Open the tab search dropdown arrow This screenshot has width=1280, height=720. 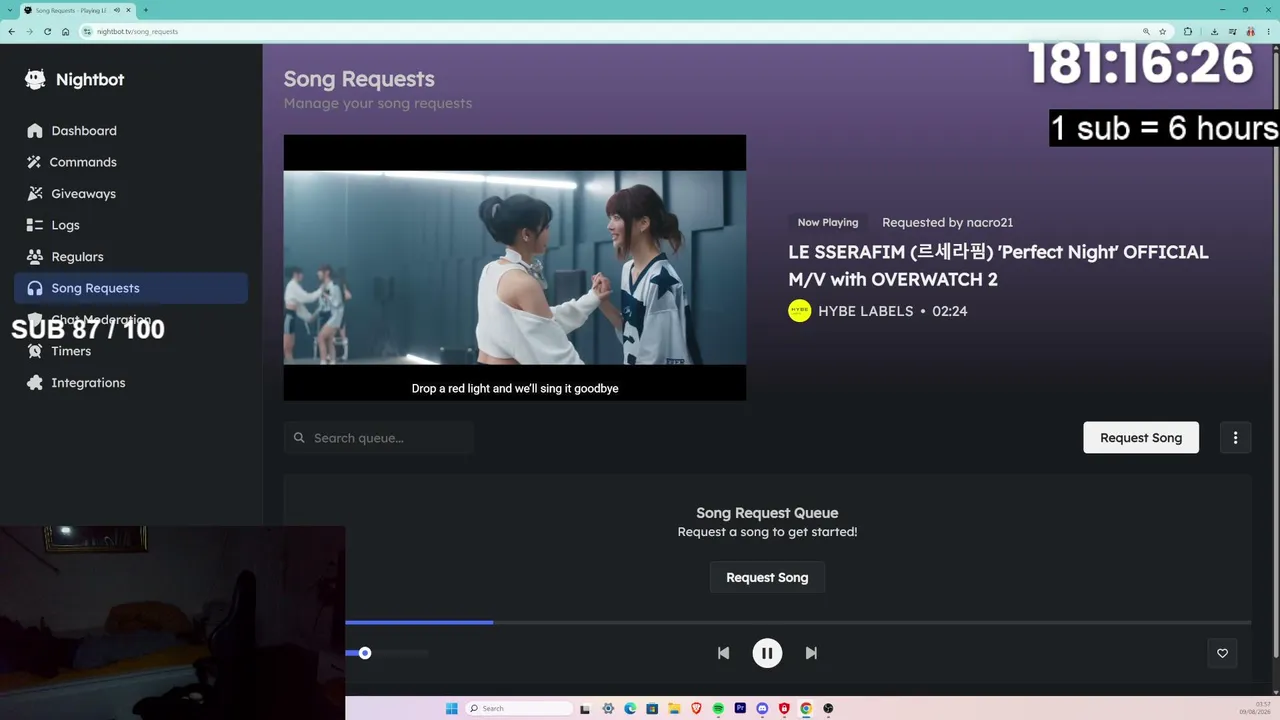(9, 10)
